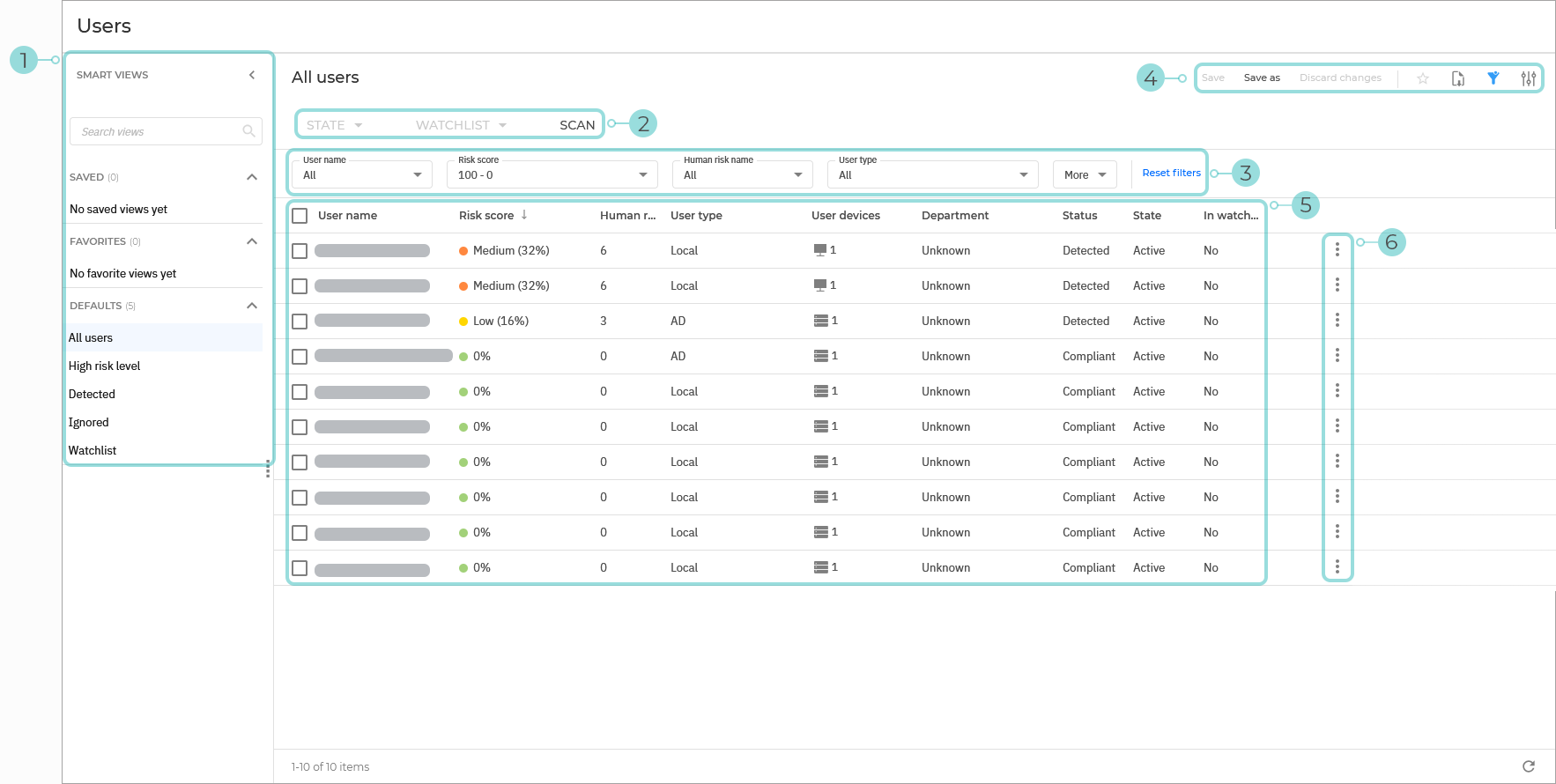
Task: Check the AD user with 0% risk
Action: (300, 357)
